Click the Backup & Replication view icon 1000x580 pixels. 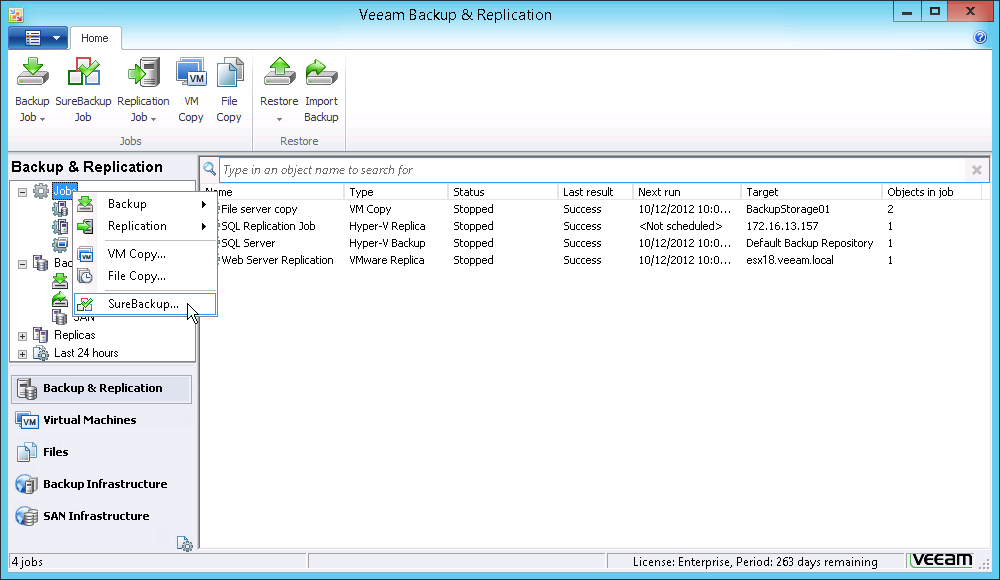[27, 389]
